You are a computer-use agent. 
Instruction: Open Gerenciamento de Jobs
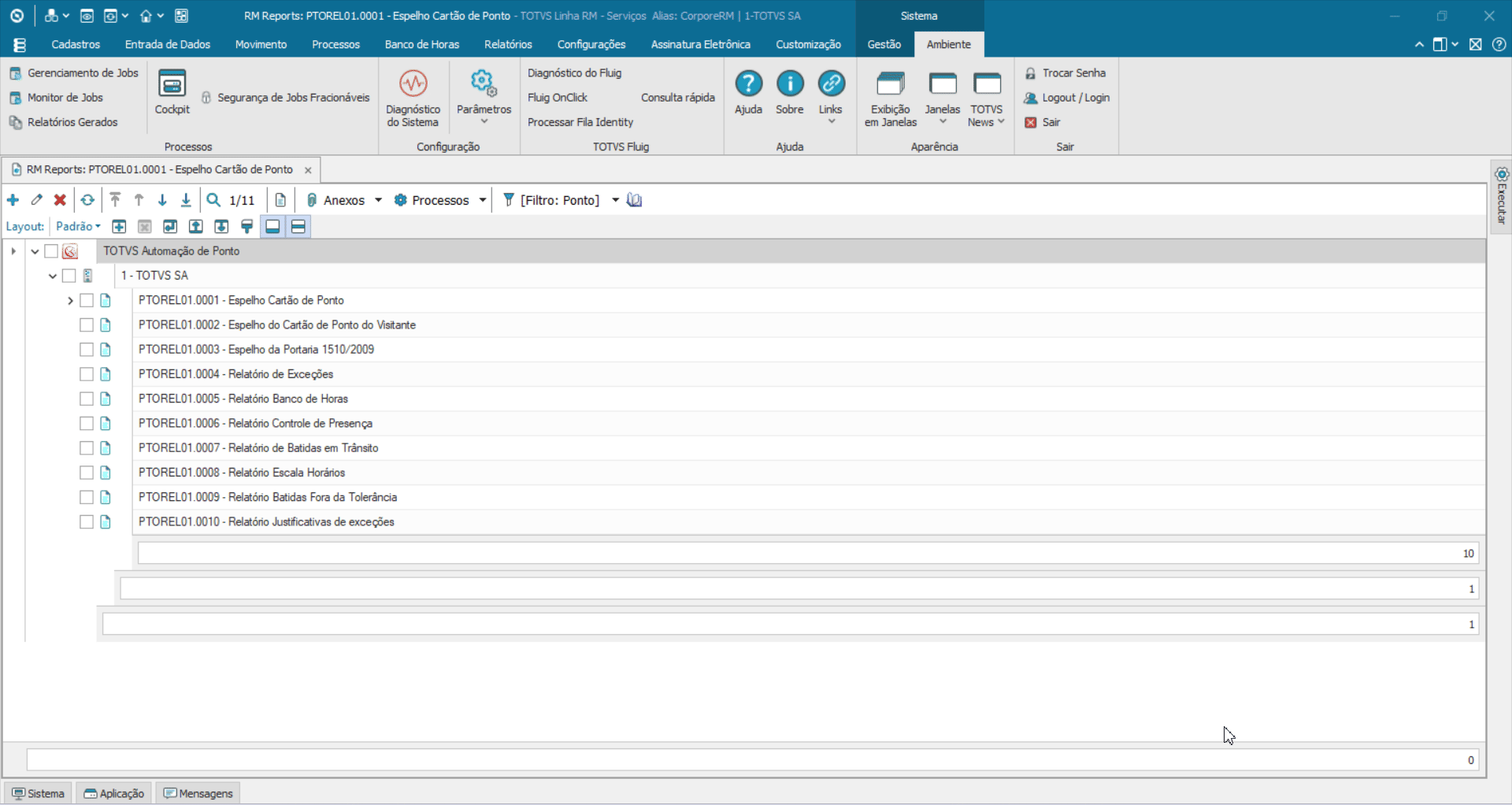74,73
